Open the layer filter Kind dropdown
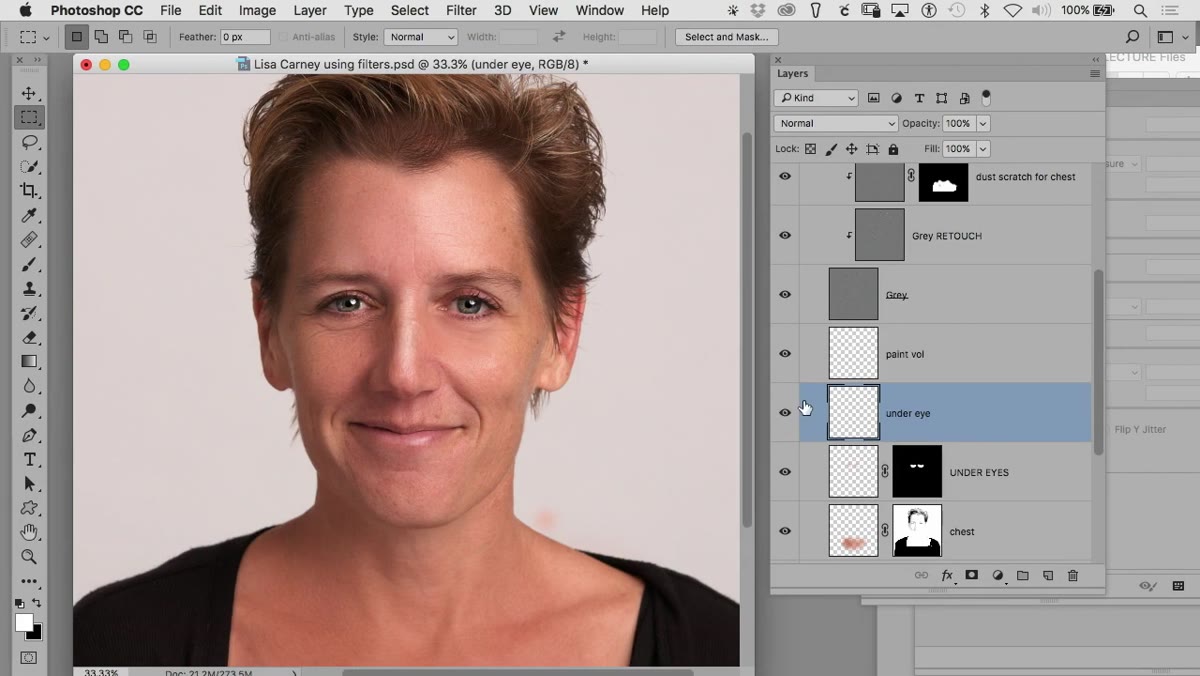The height and width of the screenshot is (676, 1200). click(x=817, y=98)
